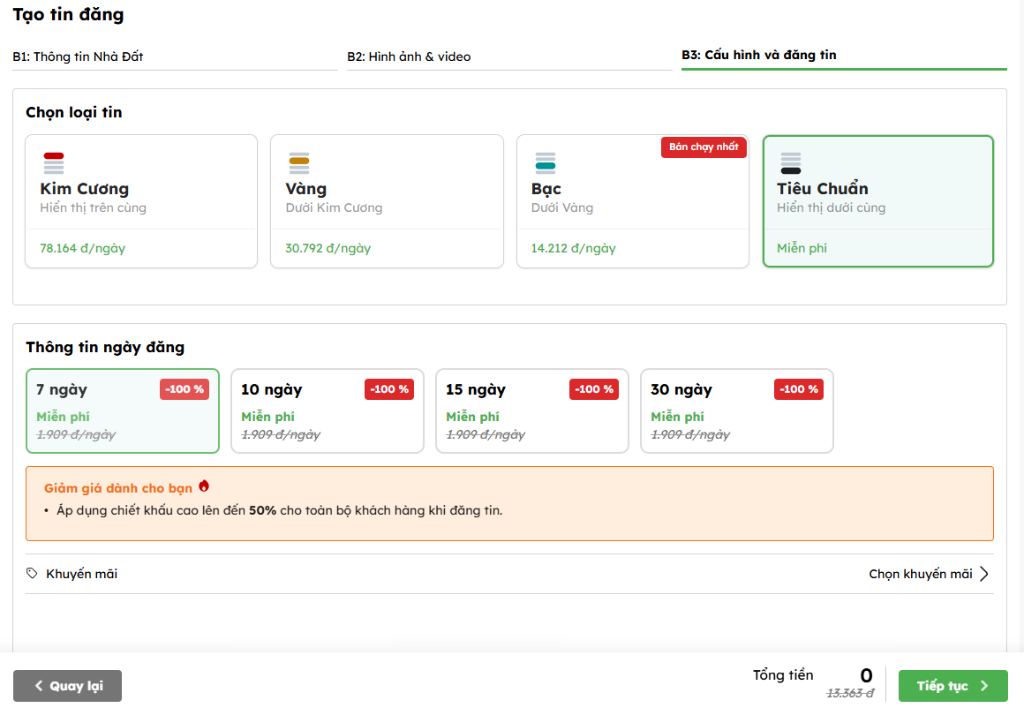Click the Tiêu Chuẩn tier black icon
The image size is (1024, 710).
[791, 163]
